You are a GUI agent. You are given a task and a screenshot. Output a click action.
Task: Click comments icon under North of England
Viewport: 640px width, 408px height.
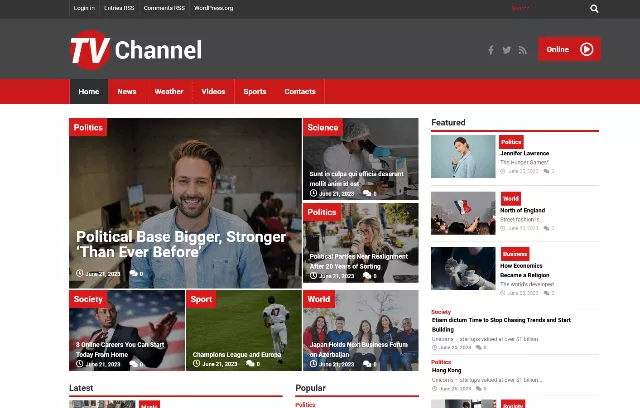click(x=547, y=228)
